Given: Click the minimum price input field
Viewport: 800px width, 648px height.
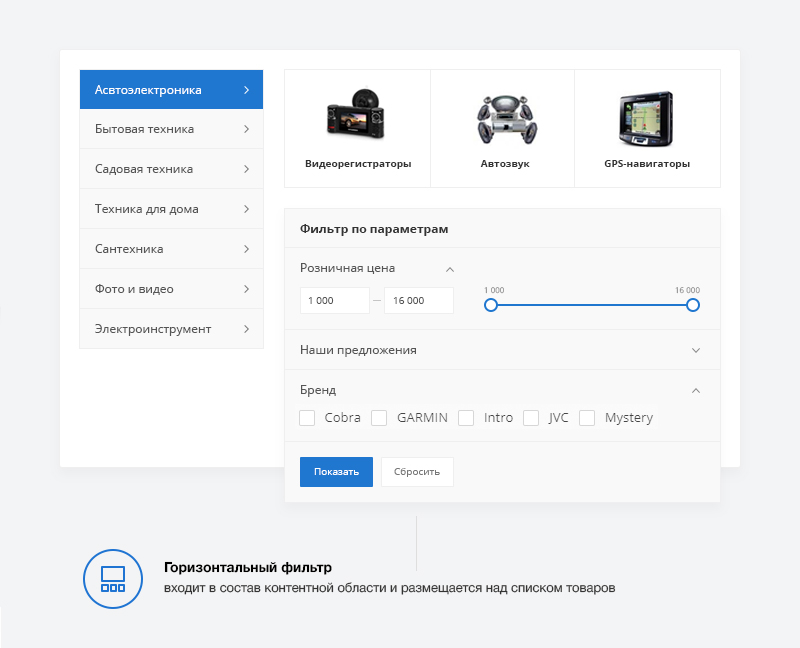Looking at the screenshot, I should tap(334, 301).
